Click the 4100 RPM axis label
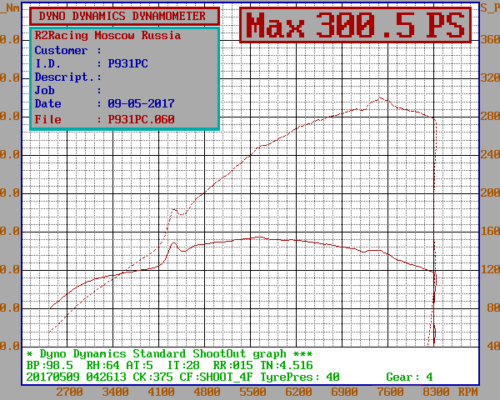Image resolution: width=500 pixels, height=400 pixels. pyautogui.click(x=161, y=392)
